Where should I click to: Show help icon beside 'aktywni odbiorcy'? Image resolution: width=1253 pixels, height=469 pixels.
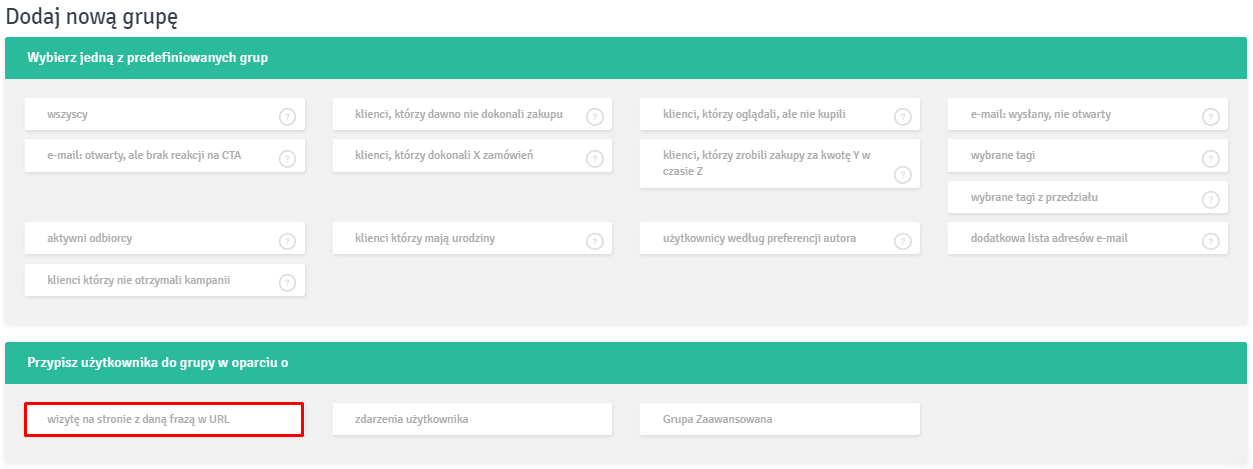coord(287,242)
